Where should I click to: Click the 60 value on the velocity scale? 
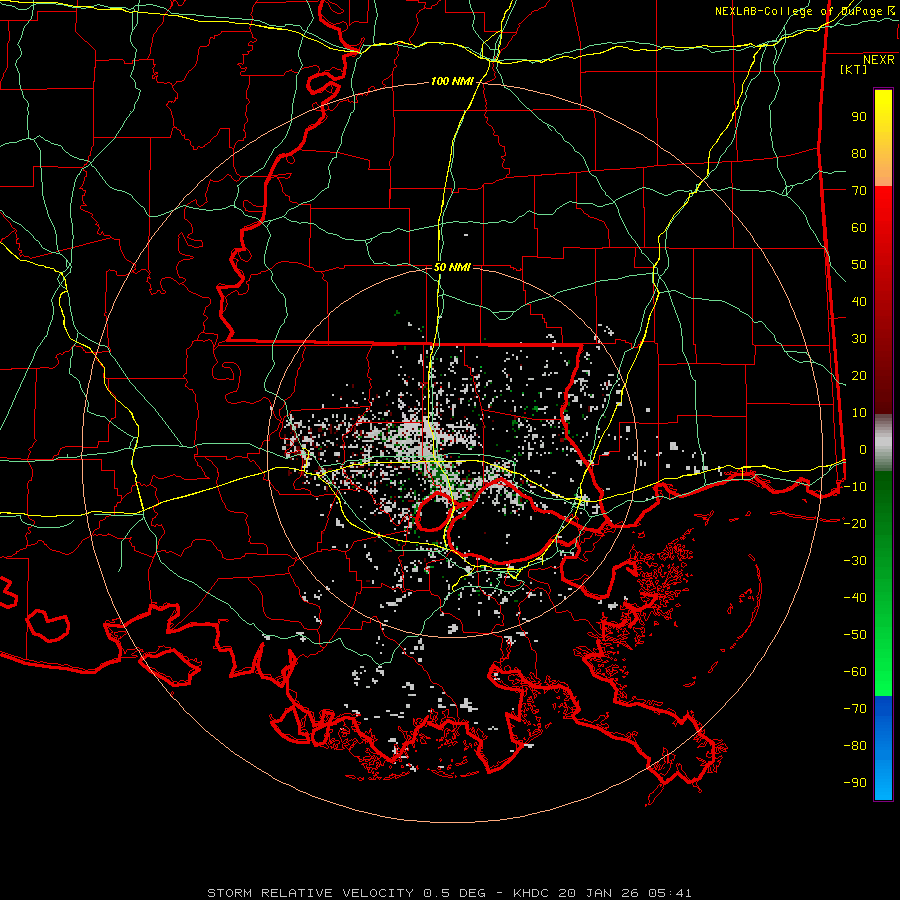pyautogui.click(x=859, y=228)
